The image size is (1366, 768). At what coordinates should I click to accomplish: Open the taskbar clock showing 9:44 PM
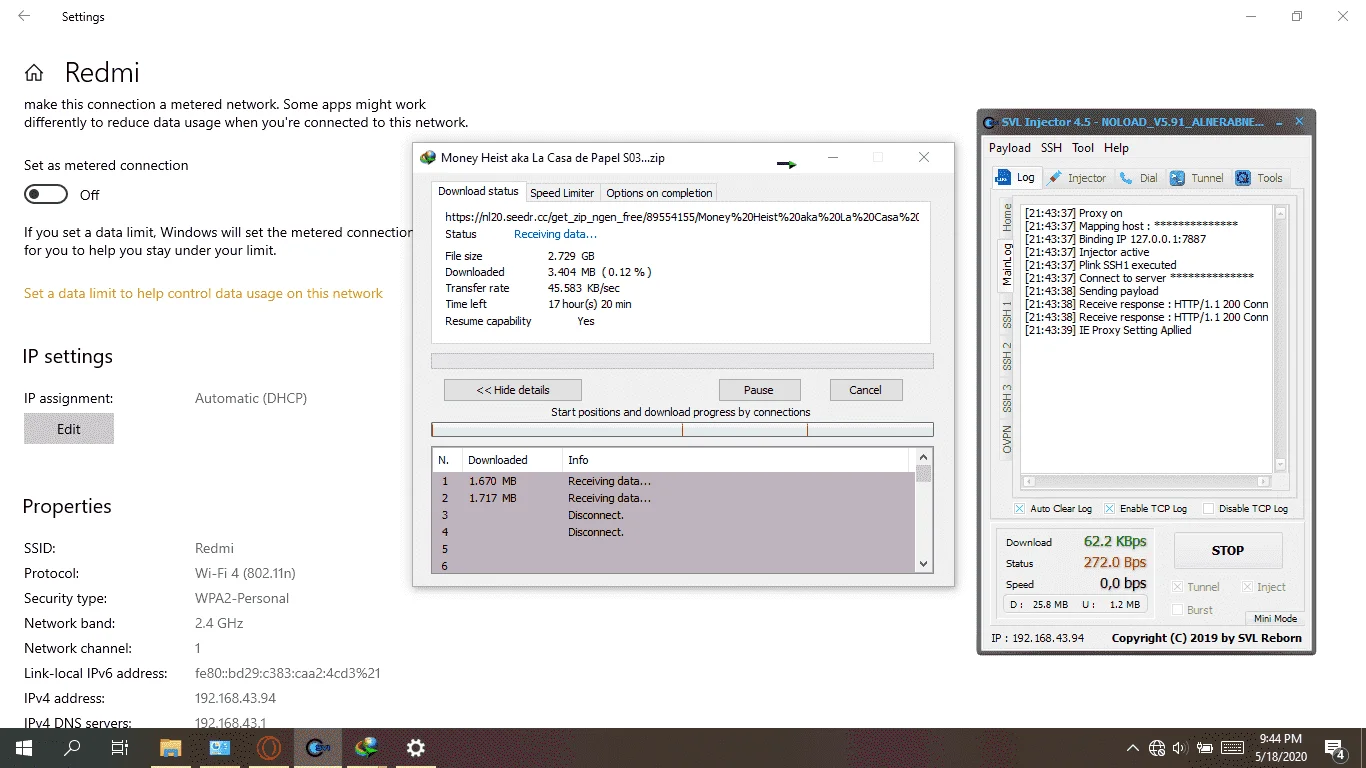click(x=1281, y=748)
